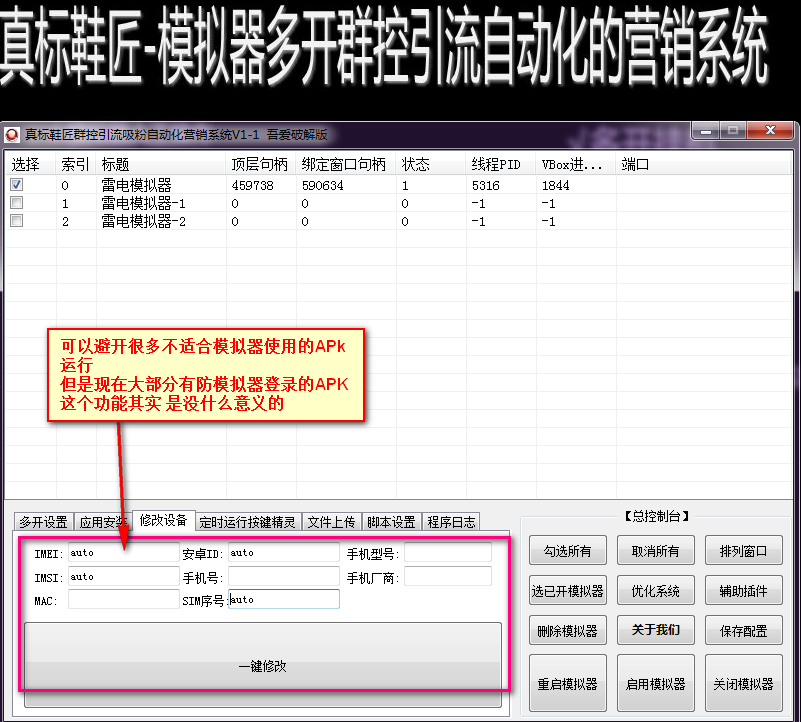
Task: Uncheck the 雷电模拟器 row checkbox
Action: click(x=16, y=184)
